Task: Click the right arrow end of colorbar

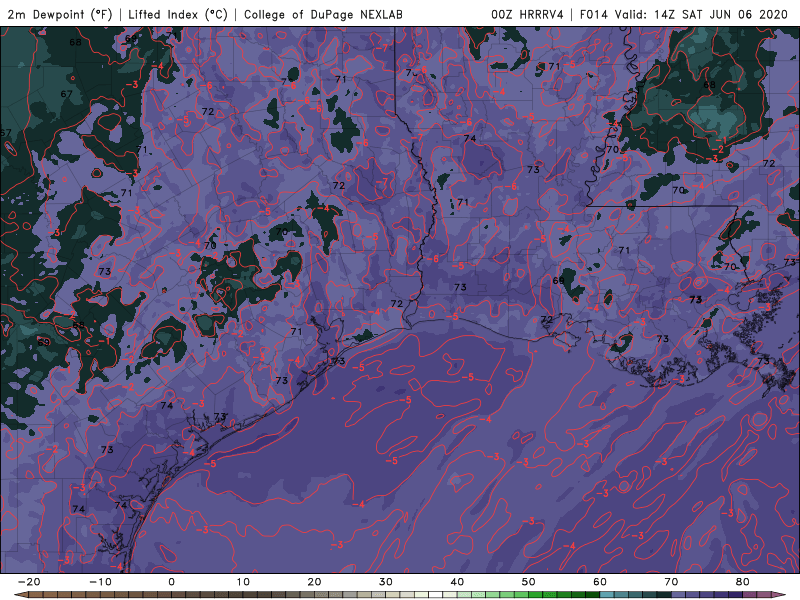Action: pos(778,594)
